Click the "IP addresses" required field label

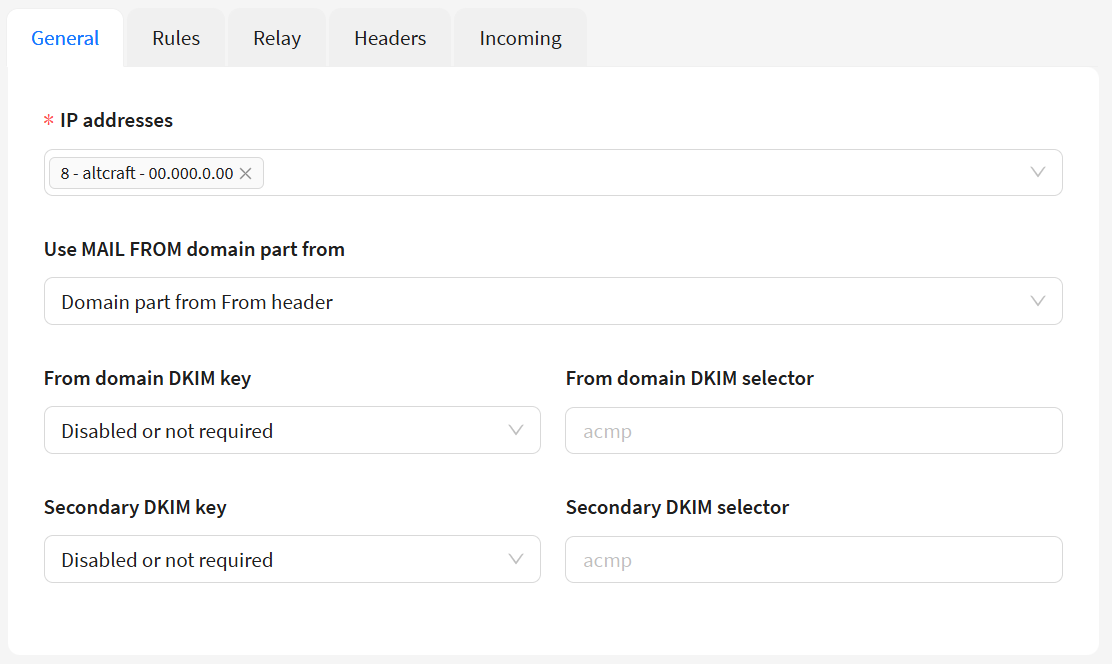pos(116,120)
